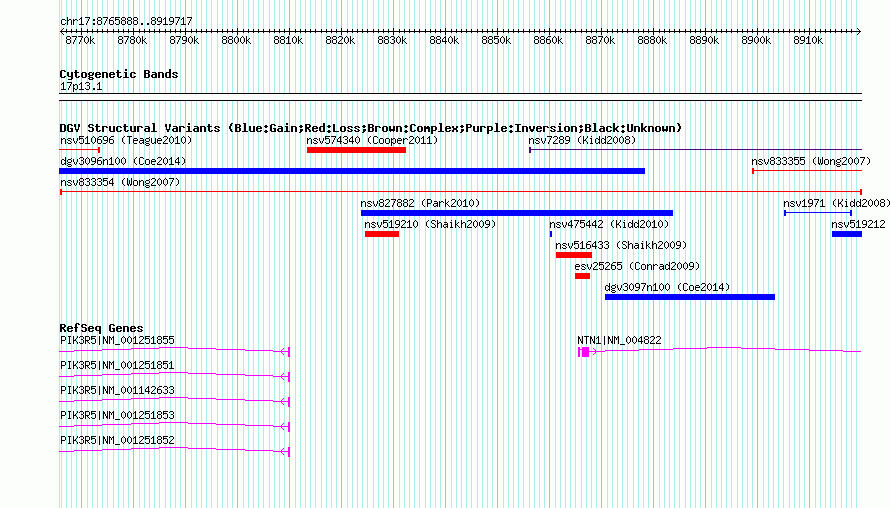
Task: Click the PIK3R5 NM_001251852 transcript end arrow
Action: pyautogui.click(x=286, y=452)
